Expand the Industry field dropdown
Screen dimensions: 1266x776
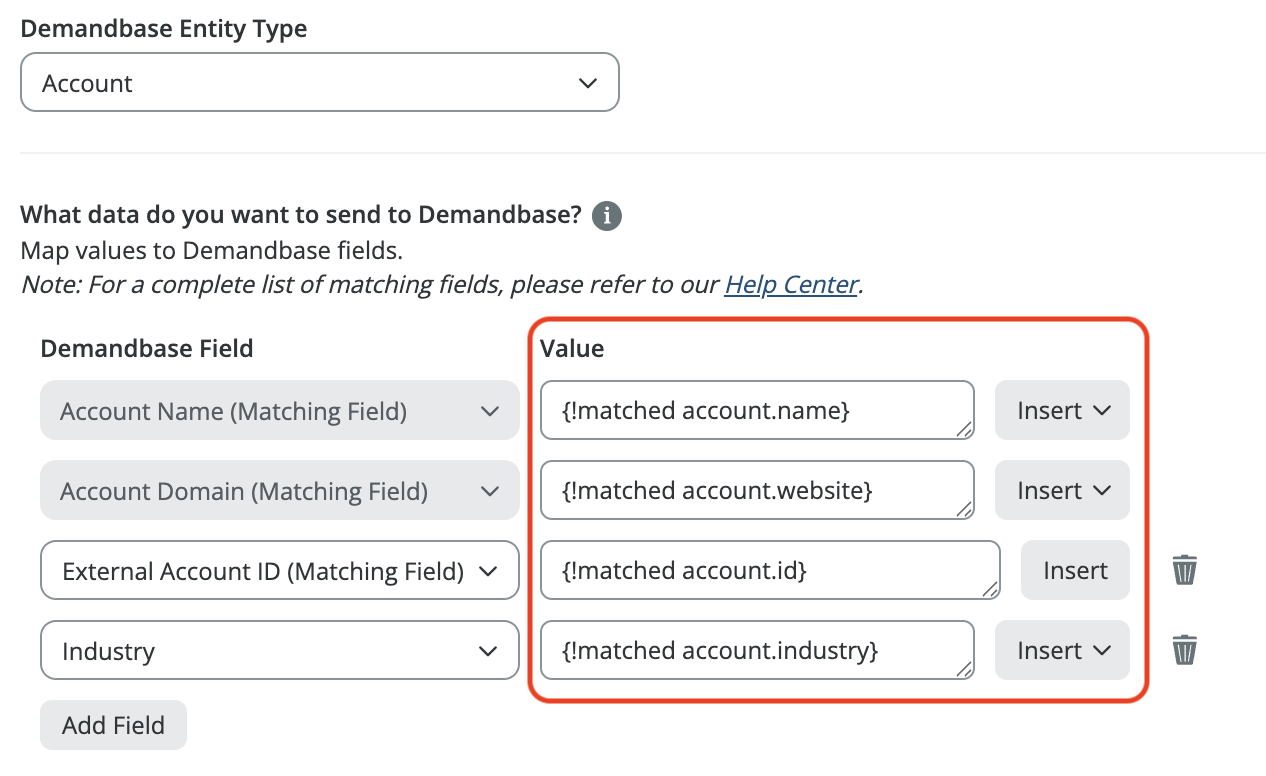[x=280, y=651]
